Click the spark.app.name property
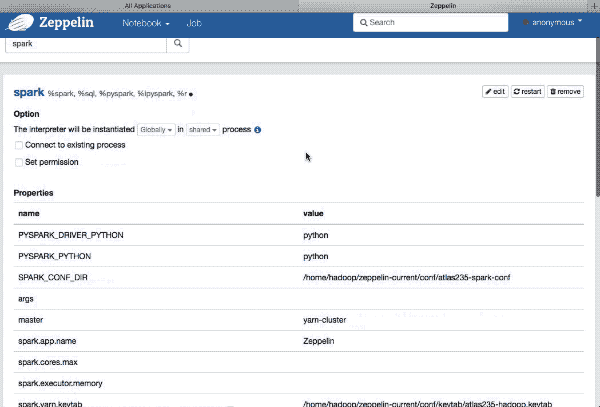The height and width of the screenshot is (407, 600). pos(47,341)
